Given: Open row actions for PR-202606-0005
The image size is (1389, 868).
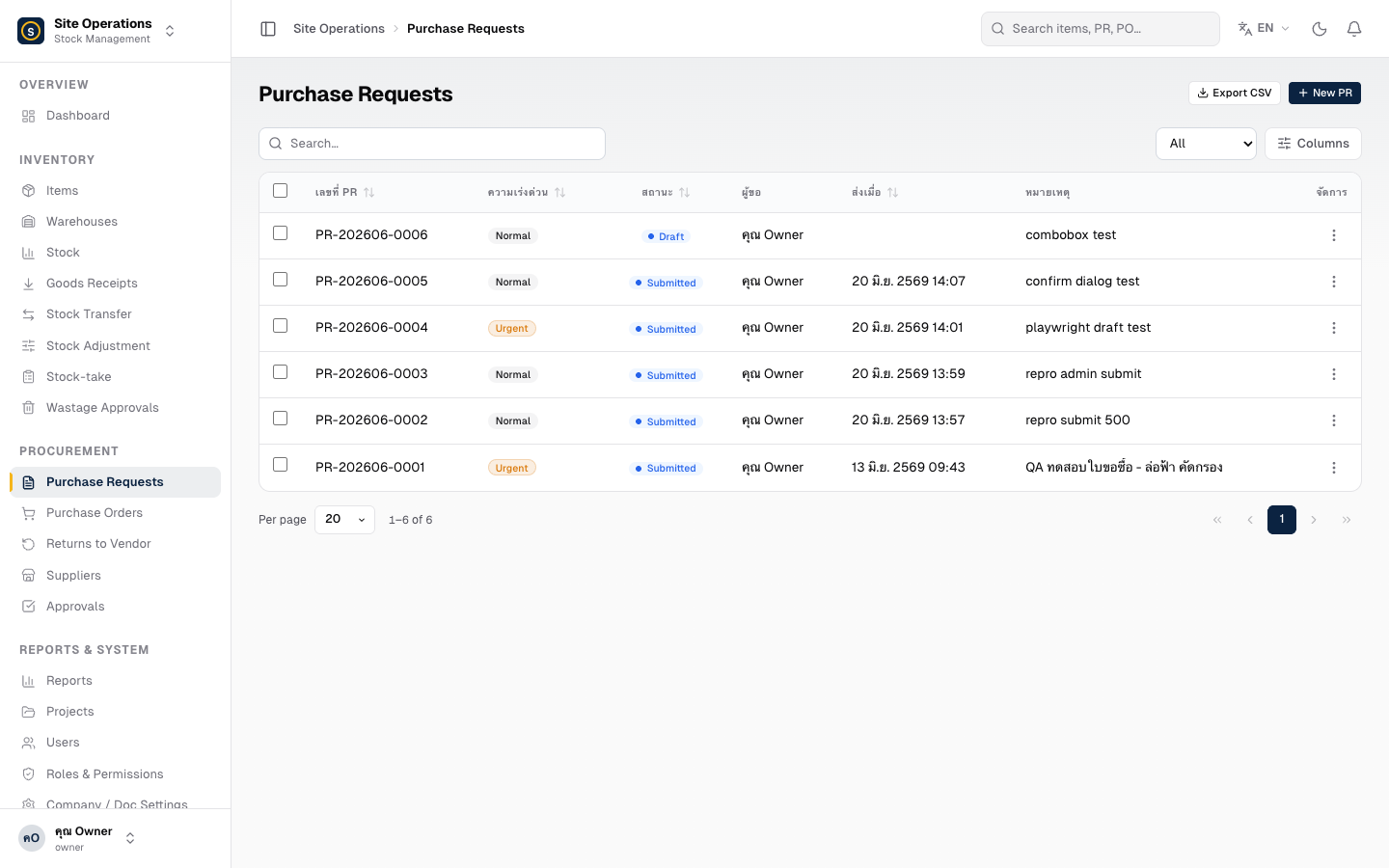Looking at the screenshot, I should [x=1334, y=282].
